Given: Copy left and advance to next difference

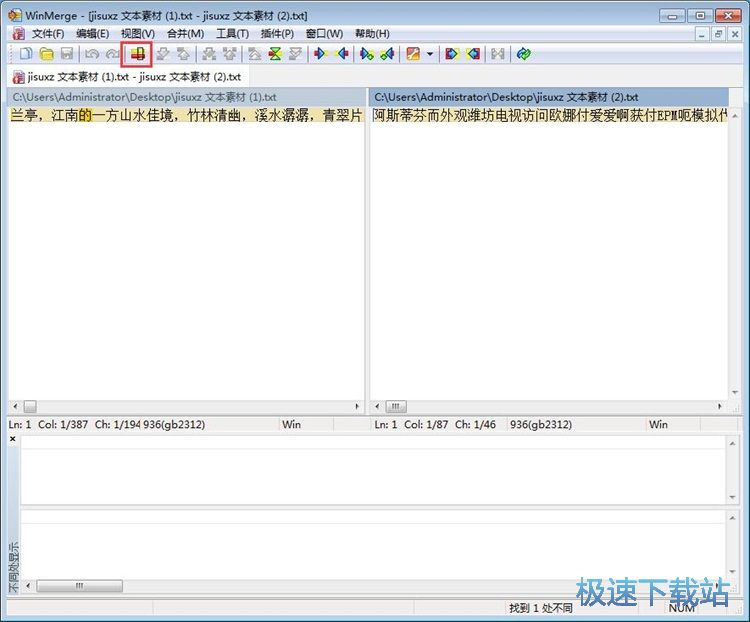Looking at the screenshot, I should click(x=387, y=54).
